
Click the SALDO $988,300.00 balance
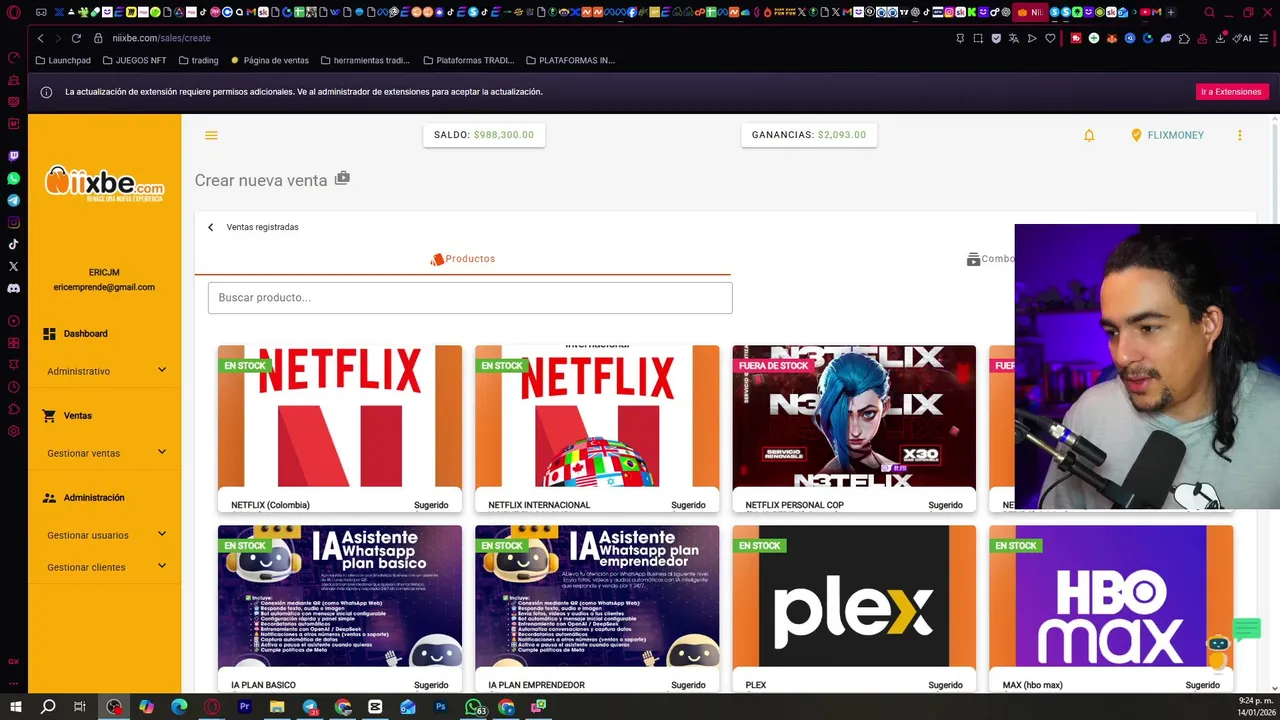pyautogui.click(x=484, y=135)
